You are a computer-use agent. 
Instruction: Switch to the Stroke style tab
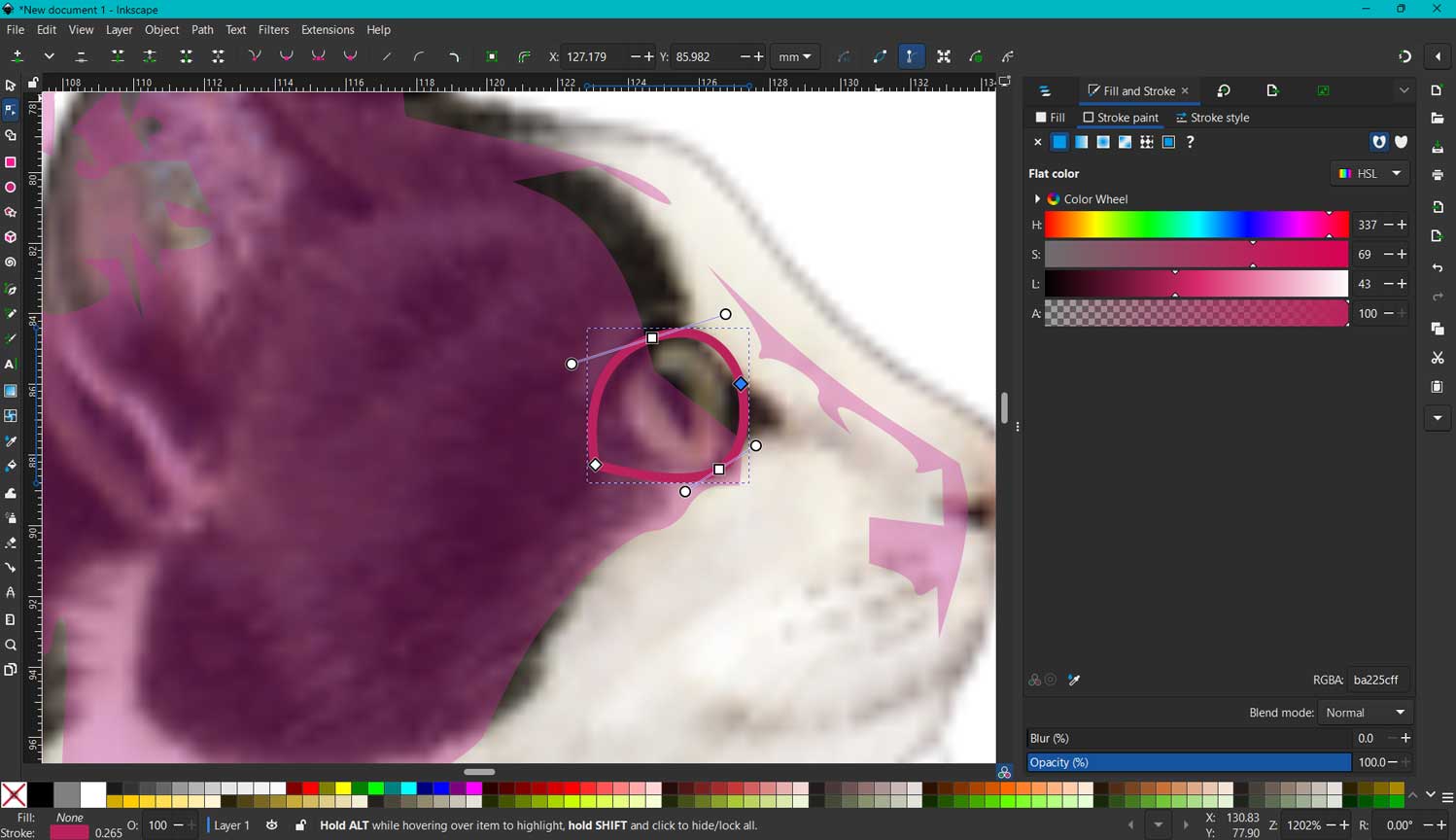1212,117
